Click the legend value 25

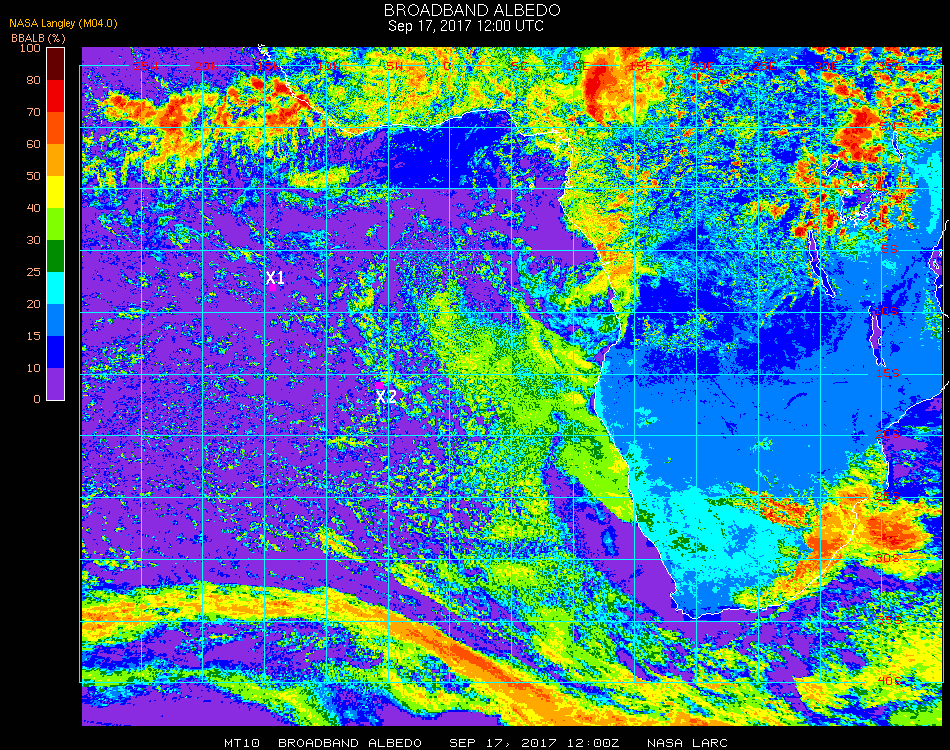33,272
